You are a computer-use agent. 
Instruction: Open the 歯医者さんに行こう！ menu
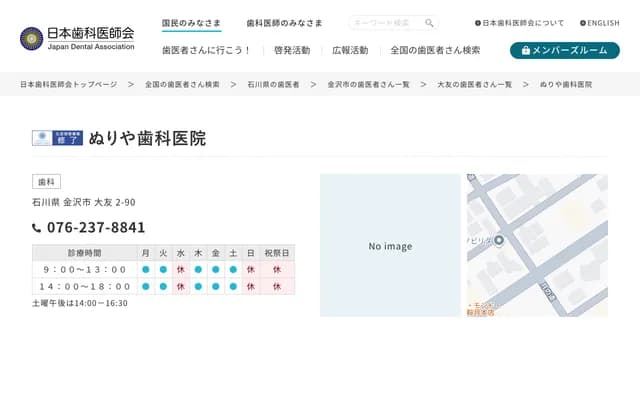pyautogui.click(x=207, y=50)
